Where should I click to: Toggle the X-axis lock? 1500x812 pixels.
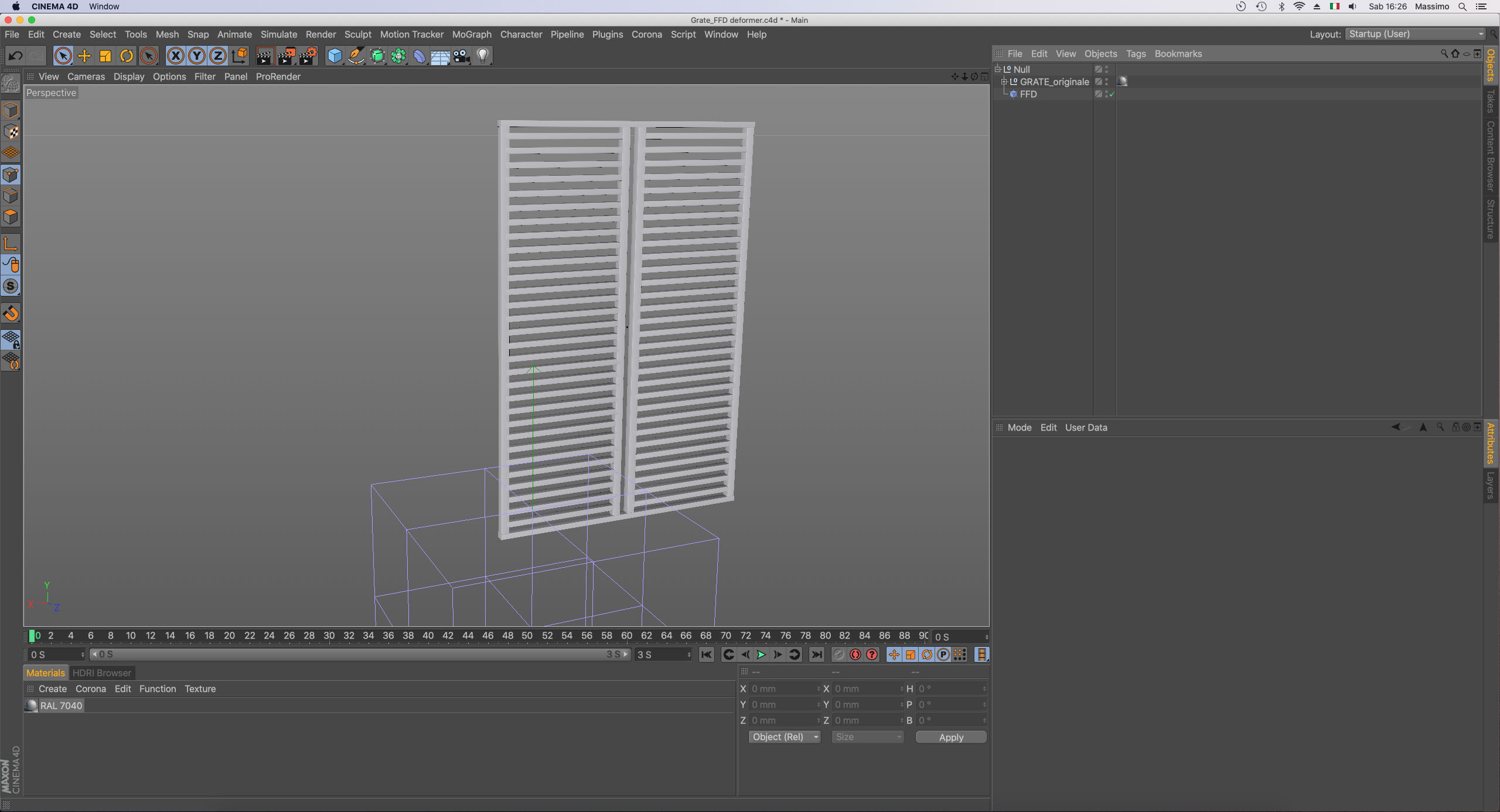tap(175, 56)
